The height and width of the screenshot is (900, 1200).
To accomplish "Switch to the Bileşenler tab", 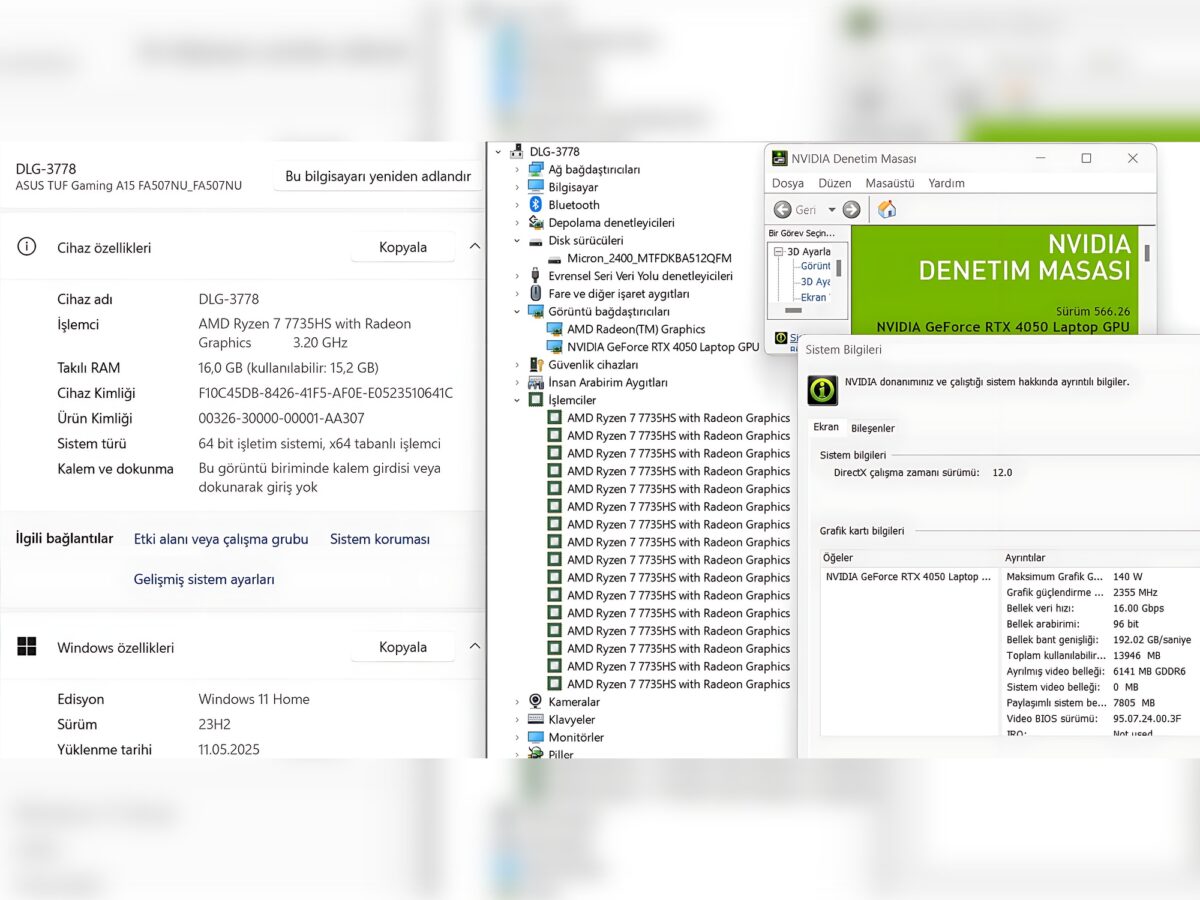I will [873, 428].
